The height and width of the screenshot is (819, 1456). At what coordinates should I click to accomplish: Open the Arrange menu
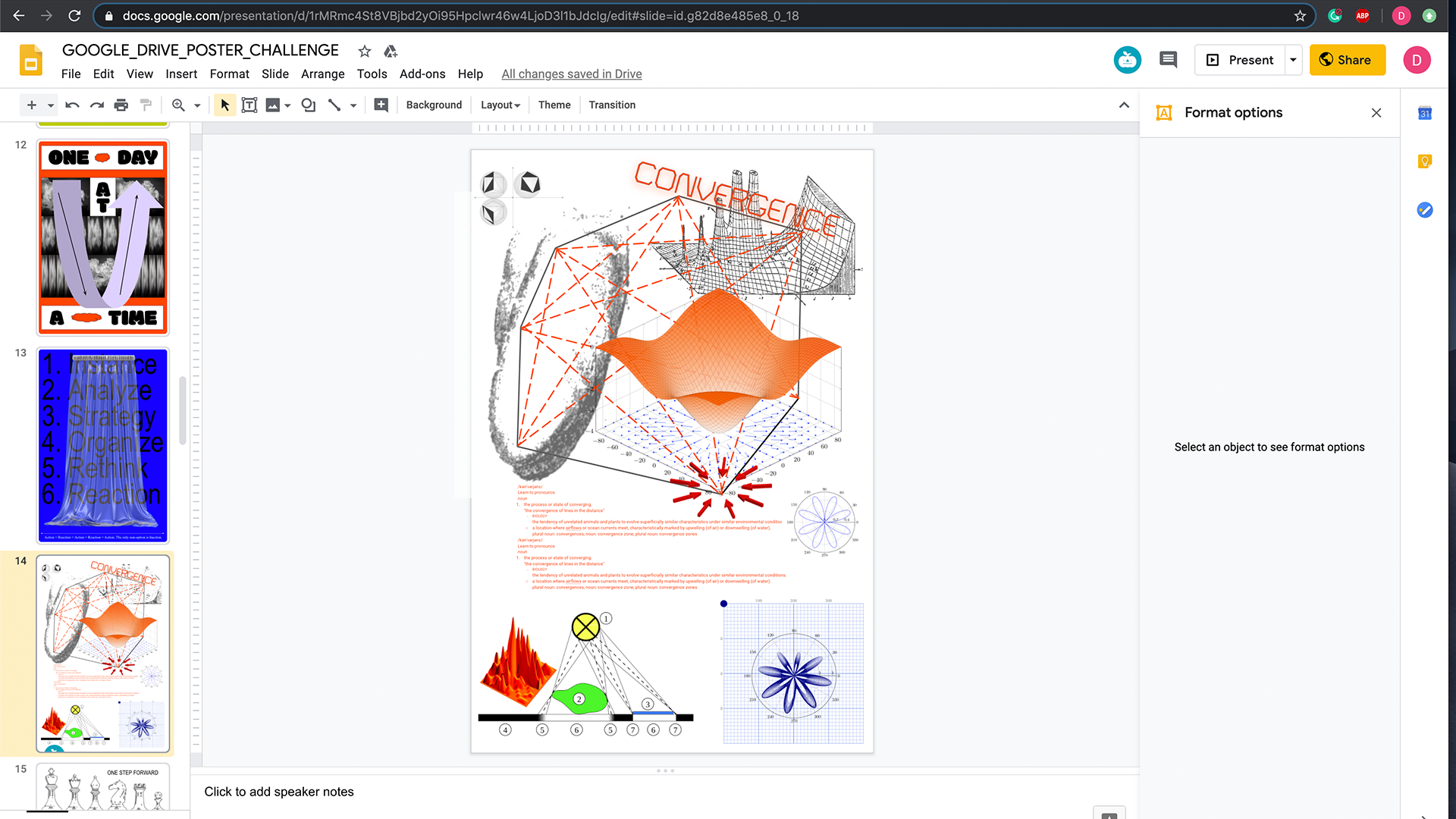pyautogui.click(x=322, y=74)
